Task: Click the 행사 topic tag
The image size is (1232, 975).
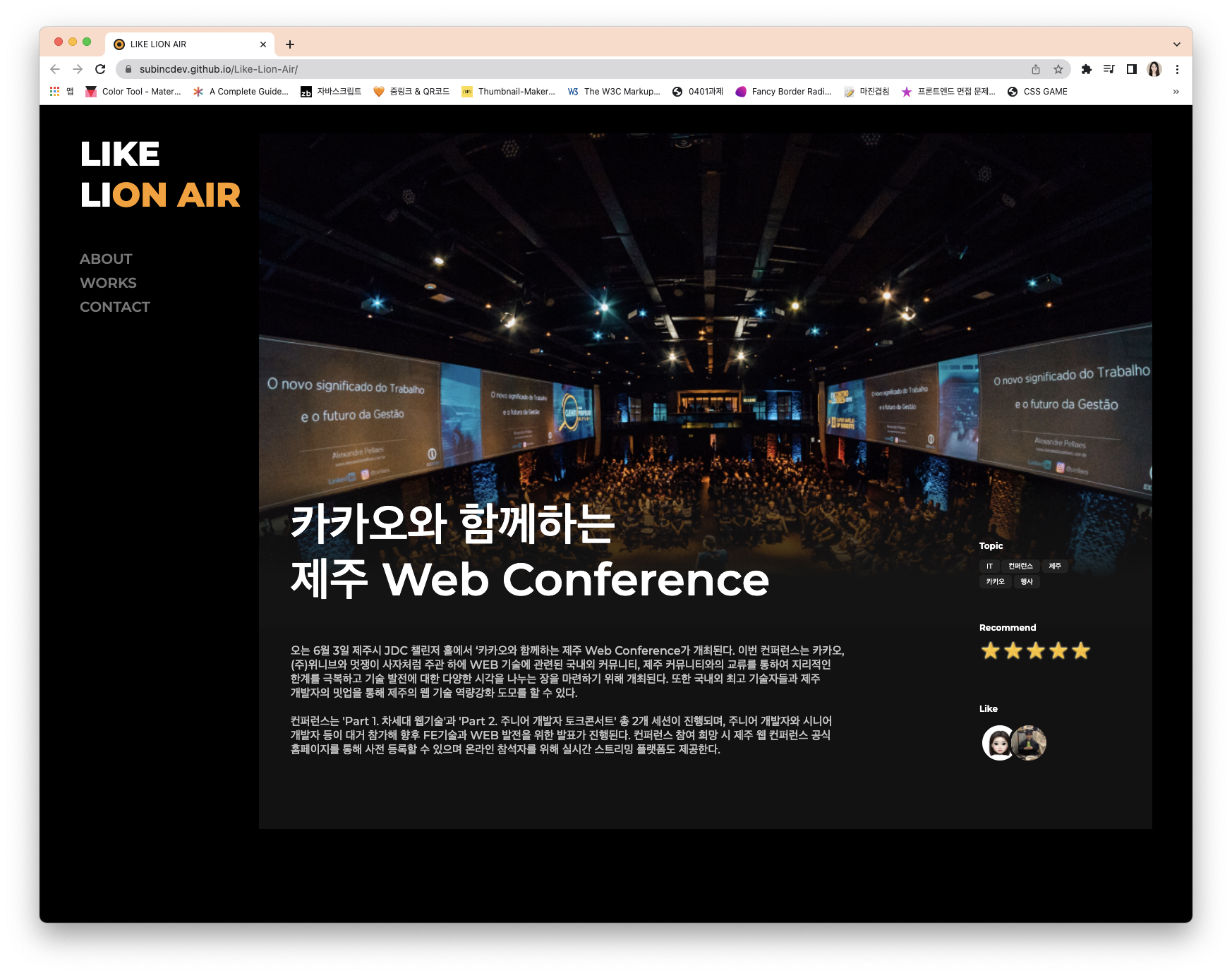Action: coord(1027,581)
